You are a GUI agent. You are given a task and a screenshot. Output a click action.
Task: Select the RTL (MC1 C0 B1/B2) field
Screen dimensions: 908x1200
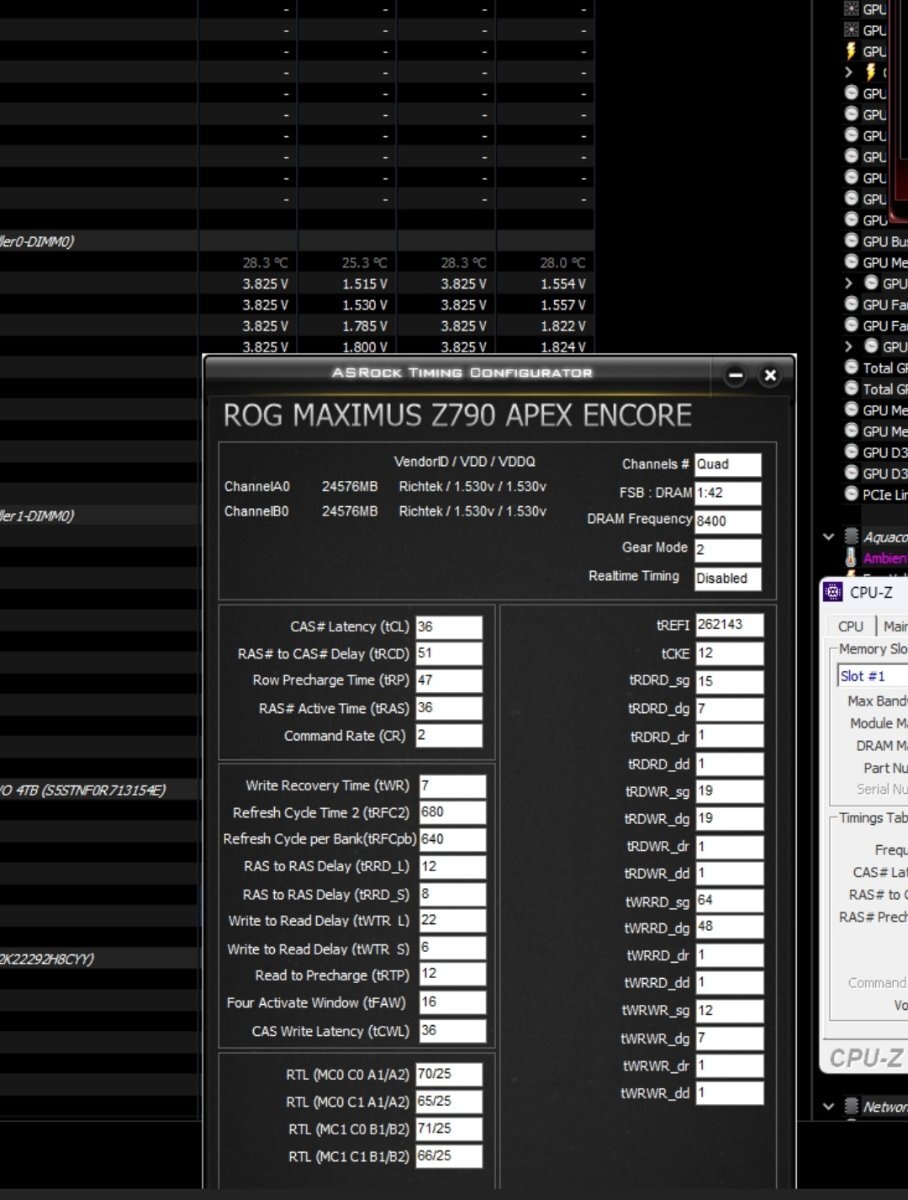pos(449,1129)
